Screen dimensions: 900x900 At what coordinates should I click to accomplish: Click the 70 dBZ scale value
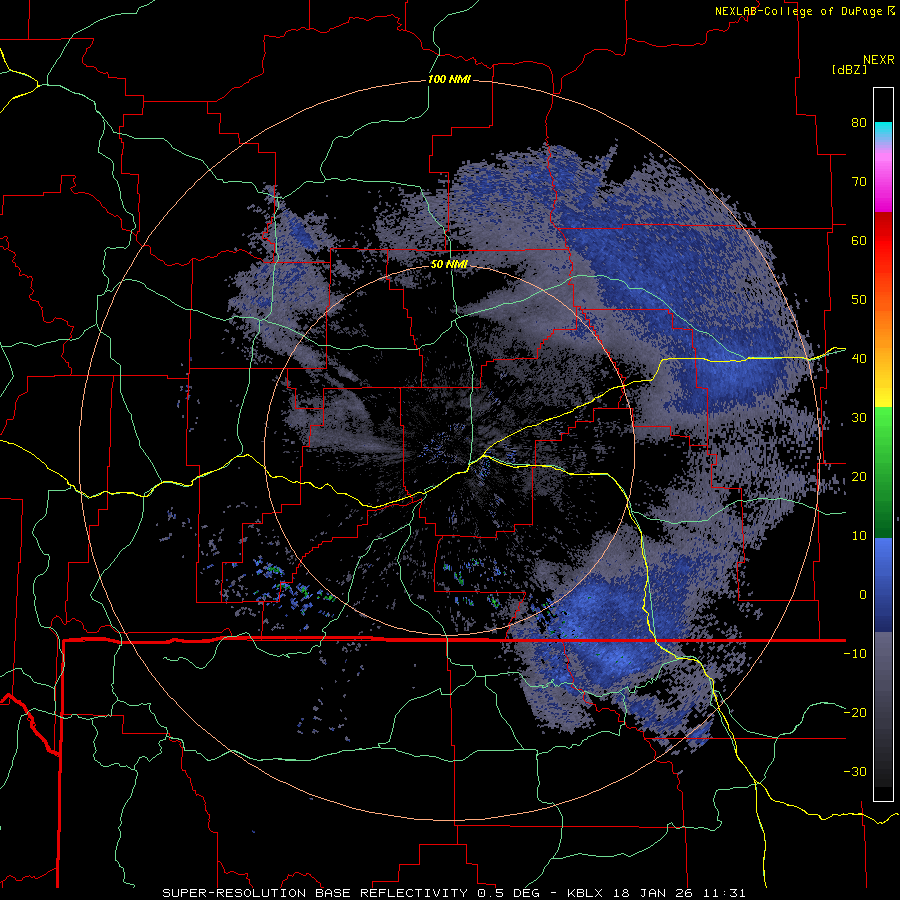point(859,181)
